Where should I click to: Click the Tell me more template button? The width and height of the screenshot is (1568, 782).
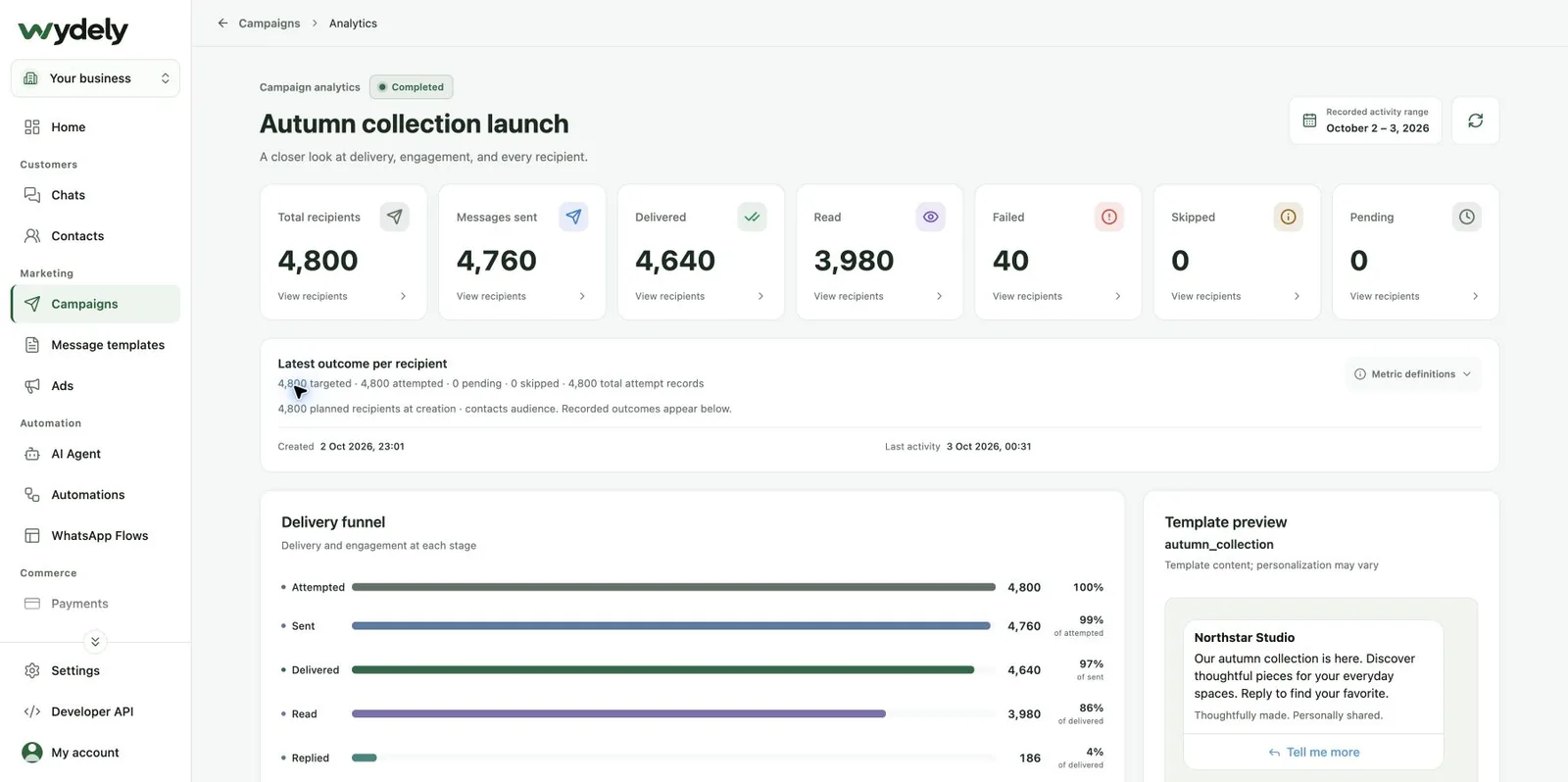coord(1313,753)
